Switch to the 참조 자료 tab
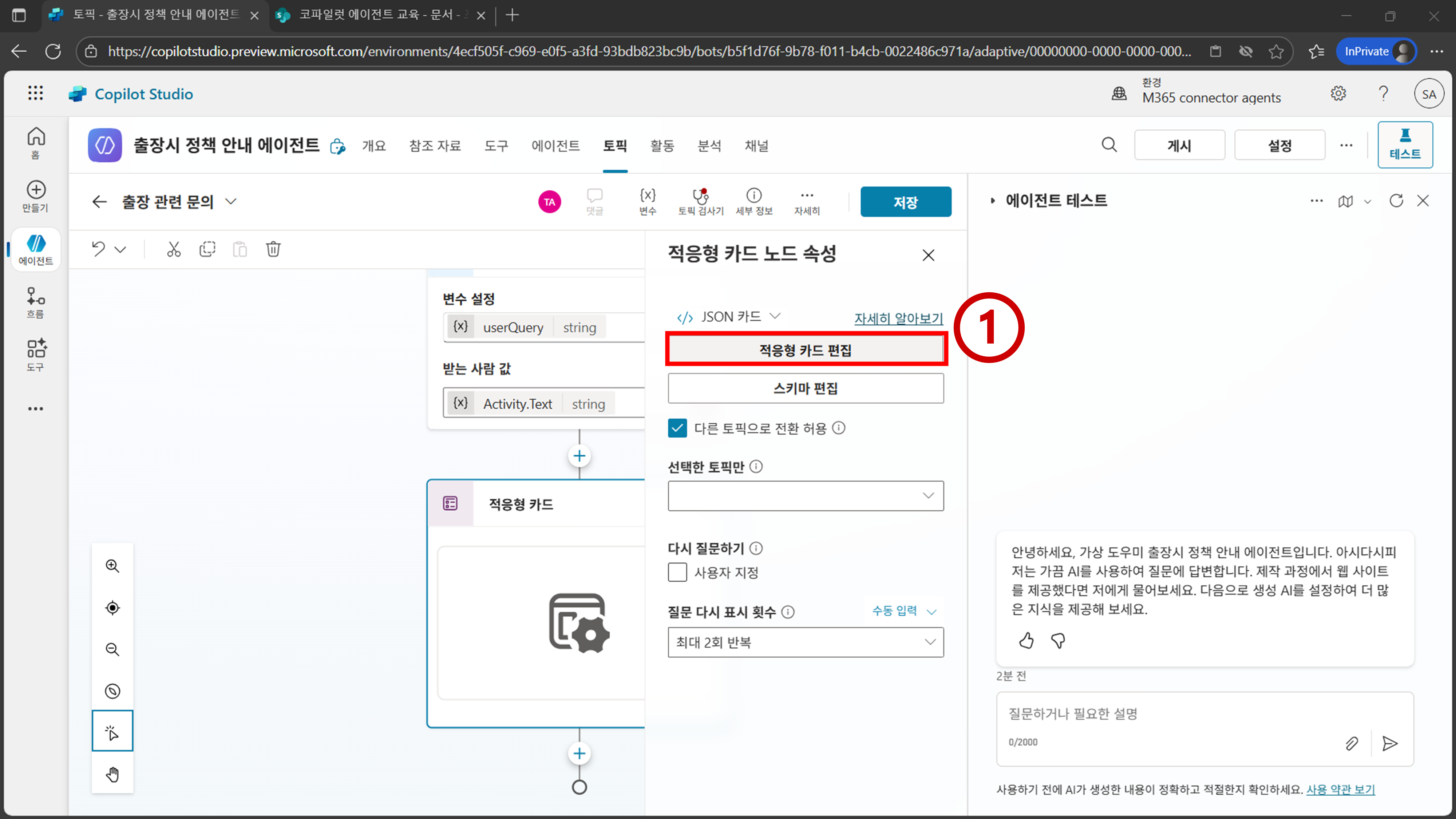This screenshot has width=1456, height=819. 435,146
